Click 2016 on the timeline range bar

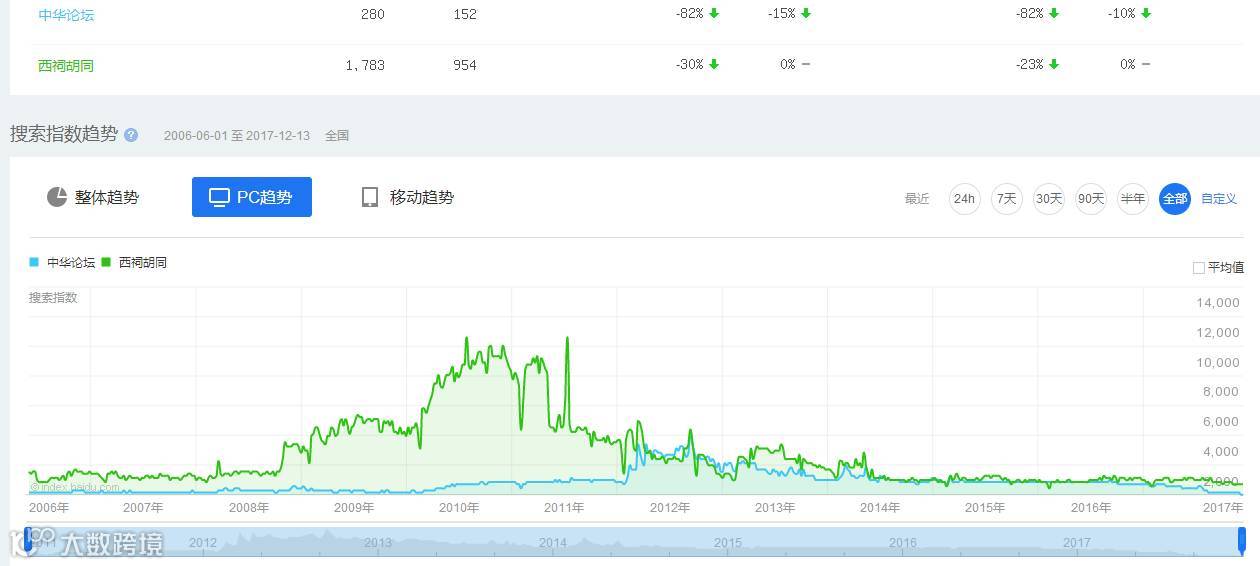click(x=903, y=542)
